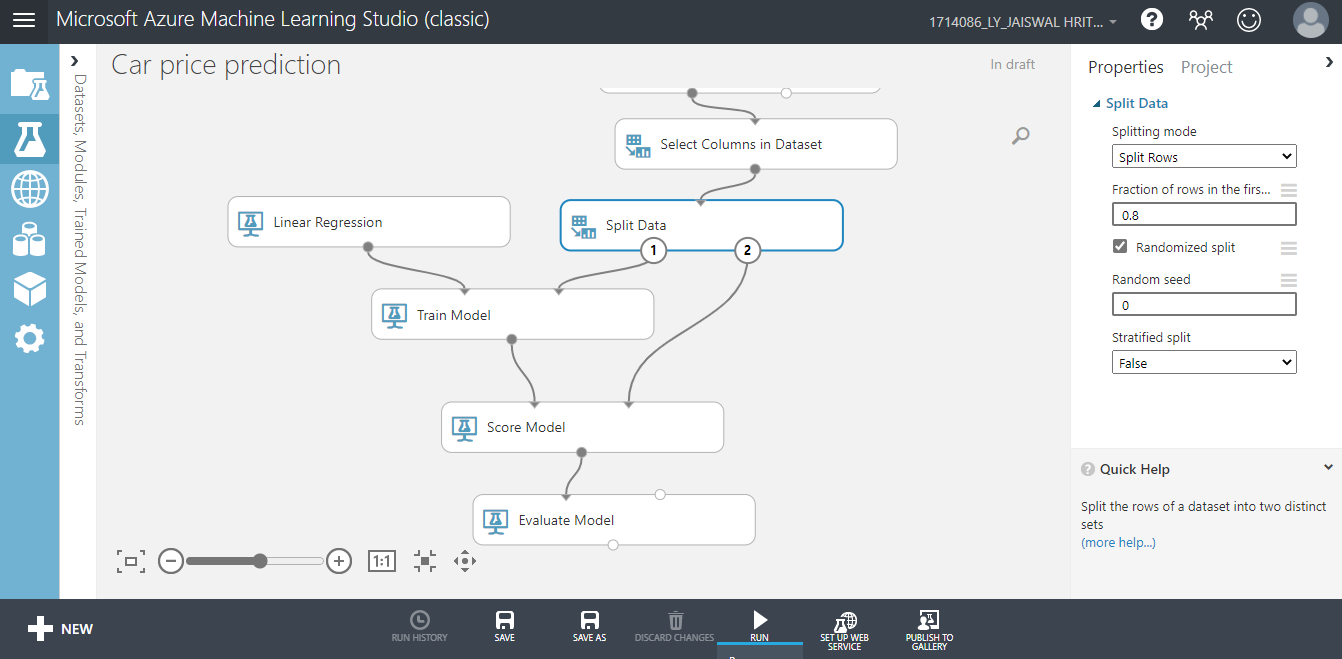Click the (more help...) link
Image resolution: width=1342 pixels, height=659 pixels.
coord(1118,542)
